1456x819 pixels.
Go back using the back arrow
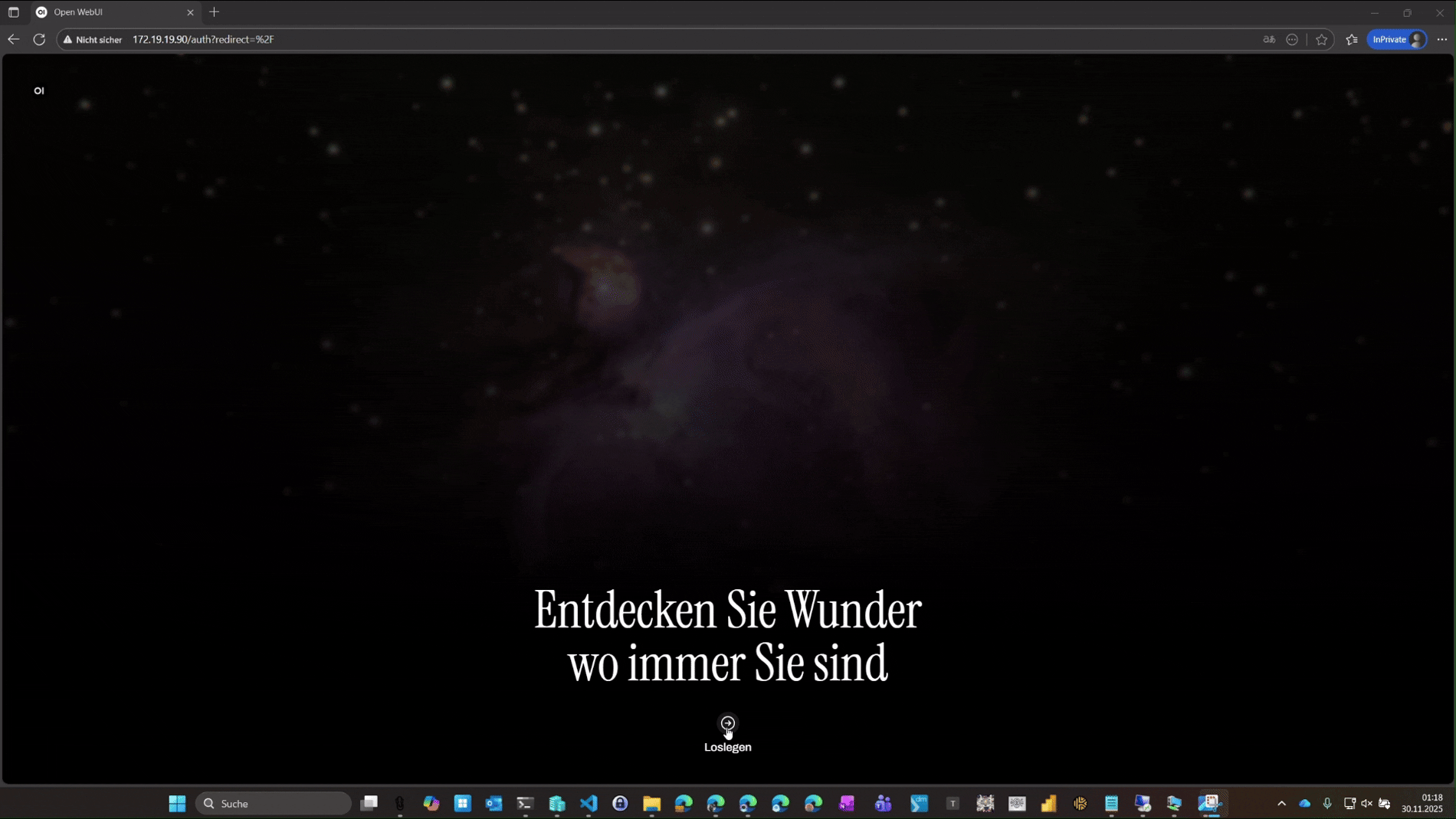point(14,40)
